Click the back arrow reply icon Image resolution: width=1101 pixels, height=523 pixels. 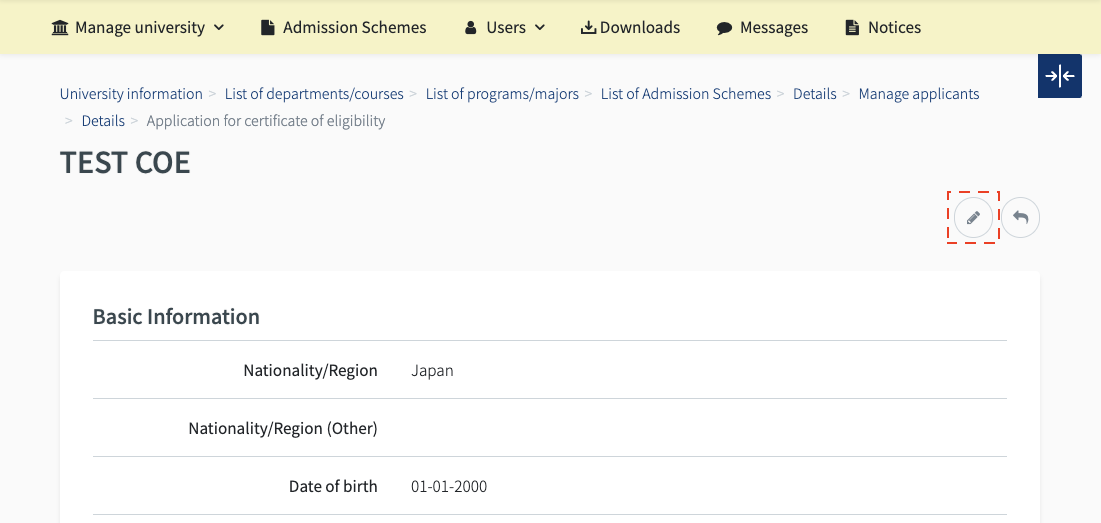point(1021,217)
